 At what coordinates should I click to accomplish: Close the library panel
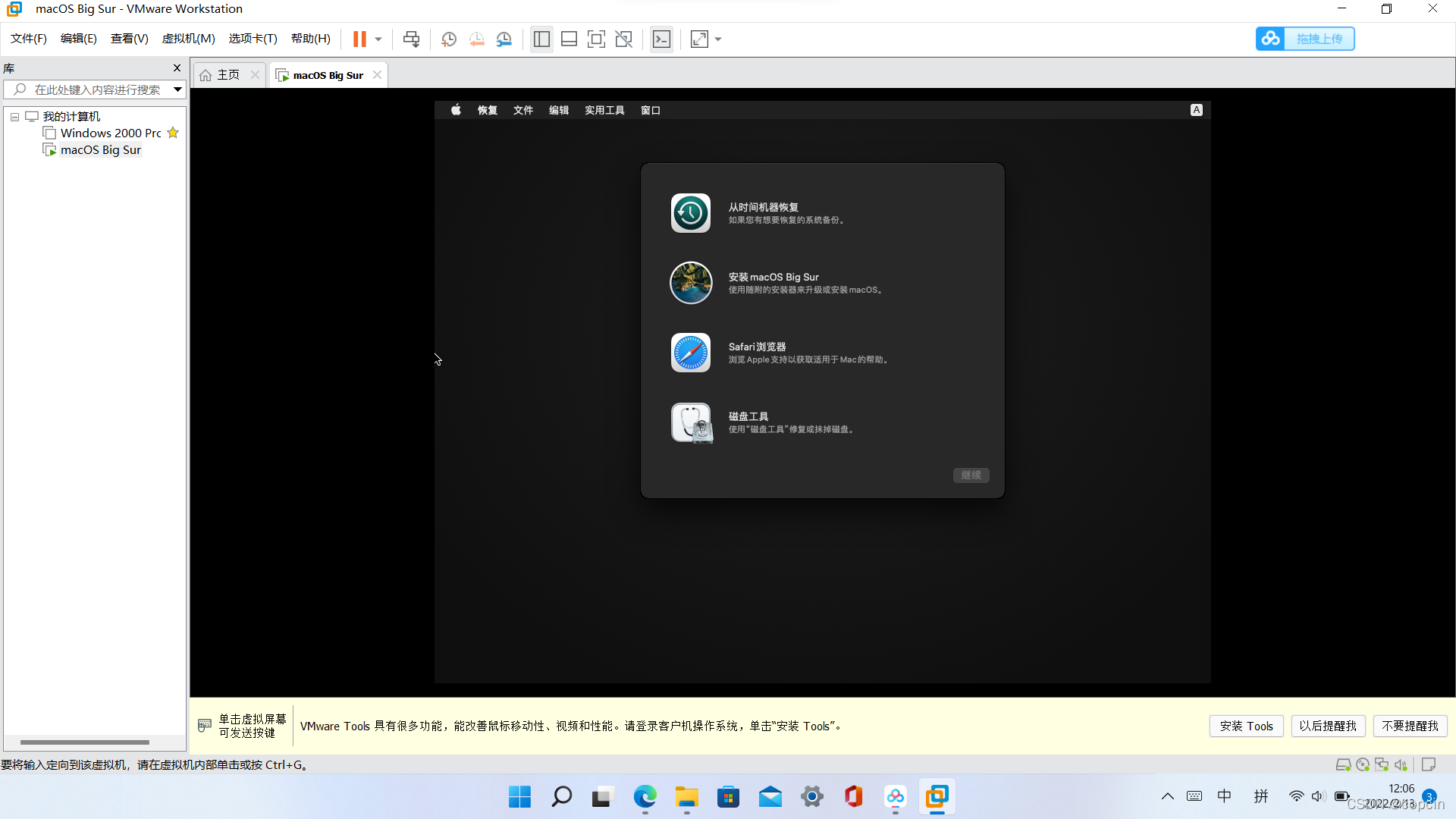click(x=177, y=68)
